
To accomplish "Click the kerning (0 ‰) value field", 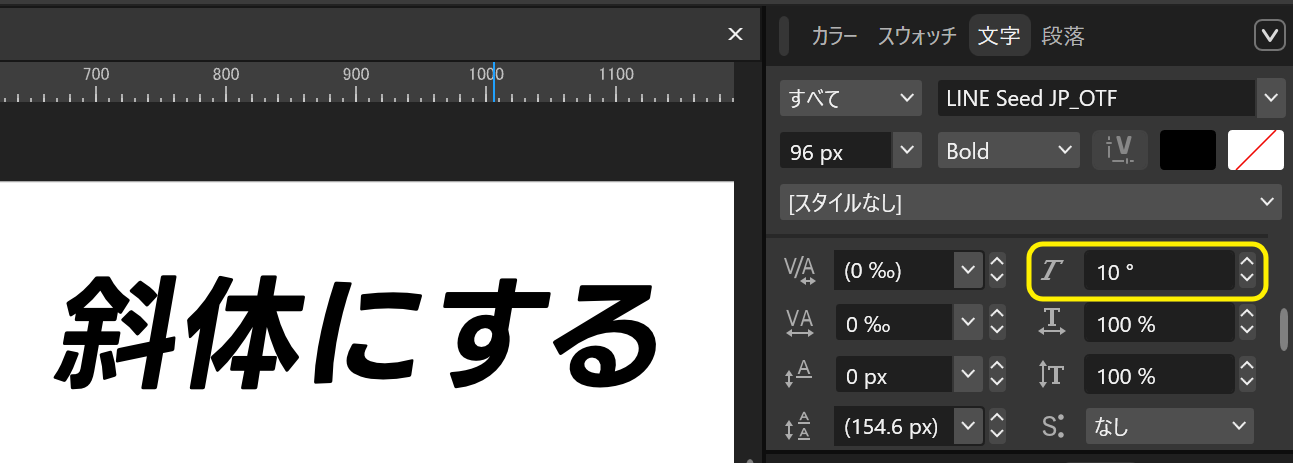I will pyautogui.click(x=894, y=271).
